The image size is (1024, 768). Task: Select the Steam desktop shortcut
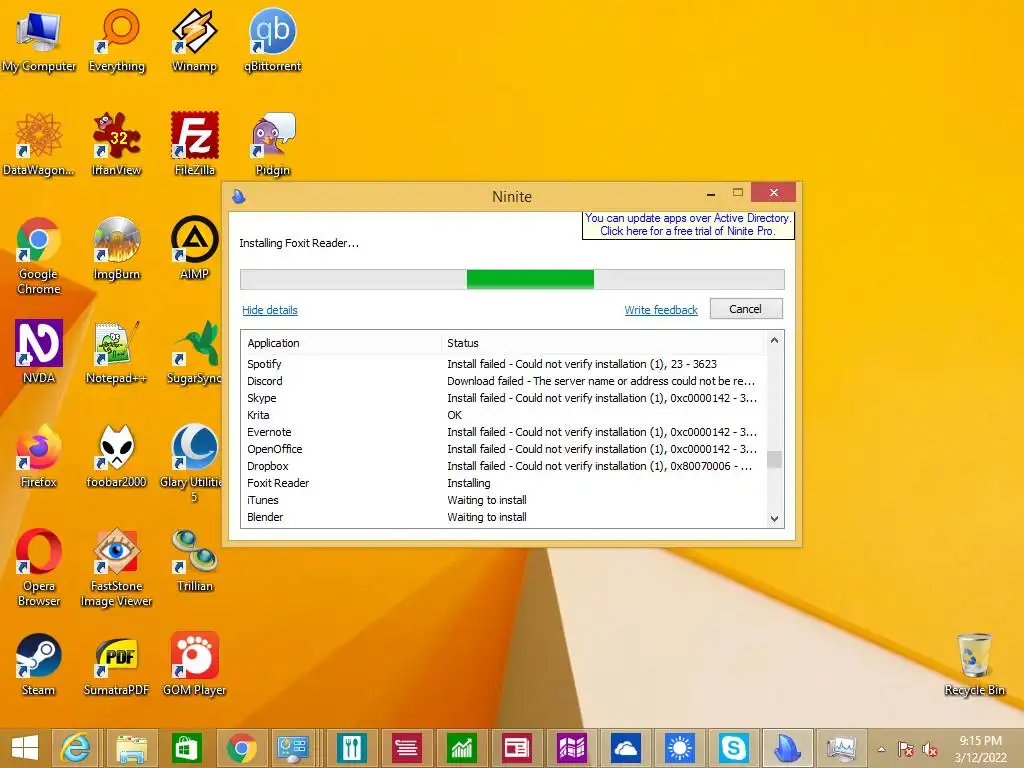(39, 664)
